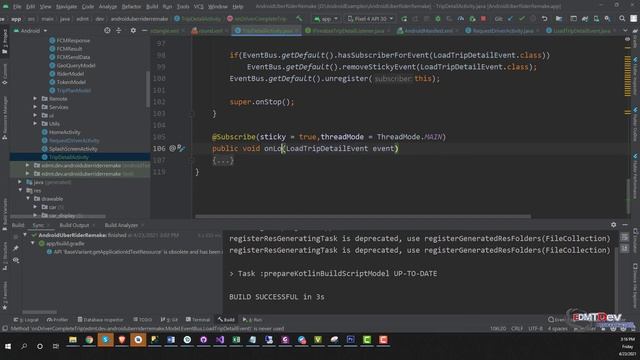Open the Refactor menu

coord(131,7)
